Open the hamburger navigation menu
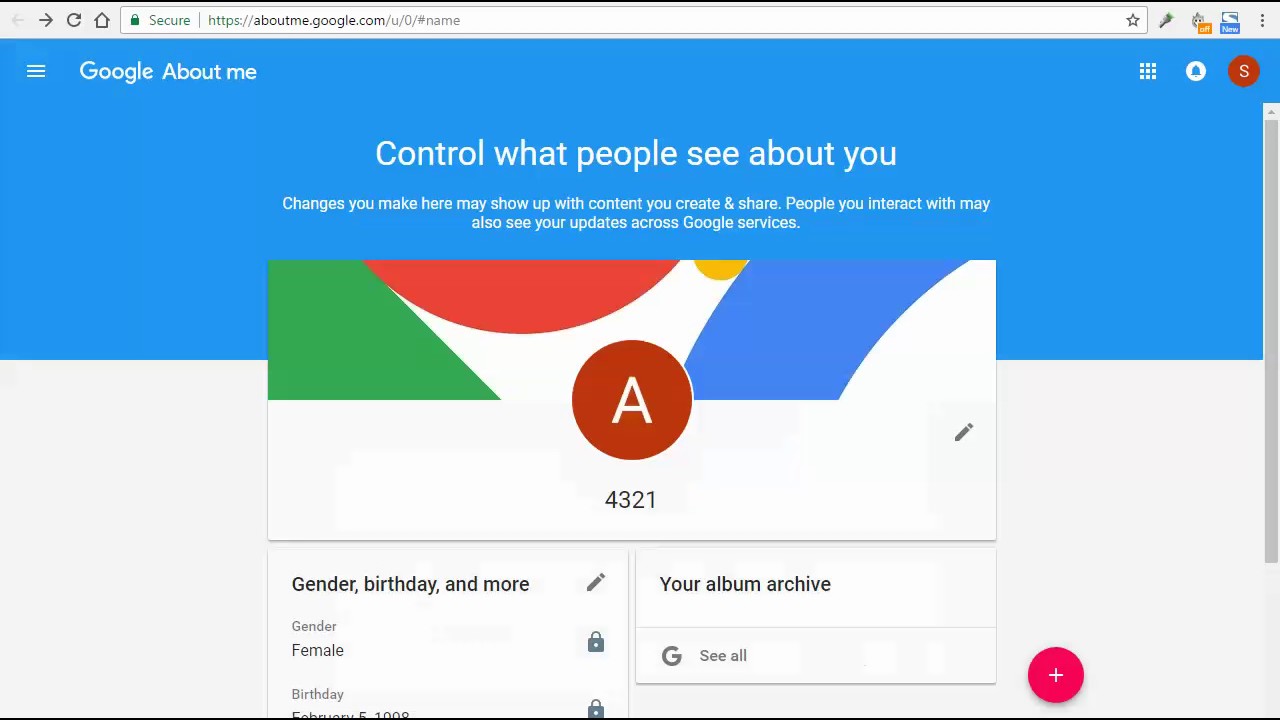This screenshot has width=1280, height=720. click(x=36, y=71)
